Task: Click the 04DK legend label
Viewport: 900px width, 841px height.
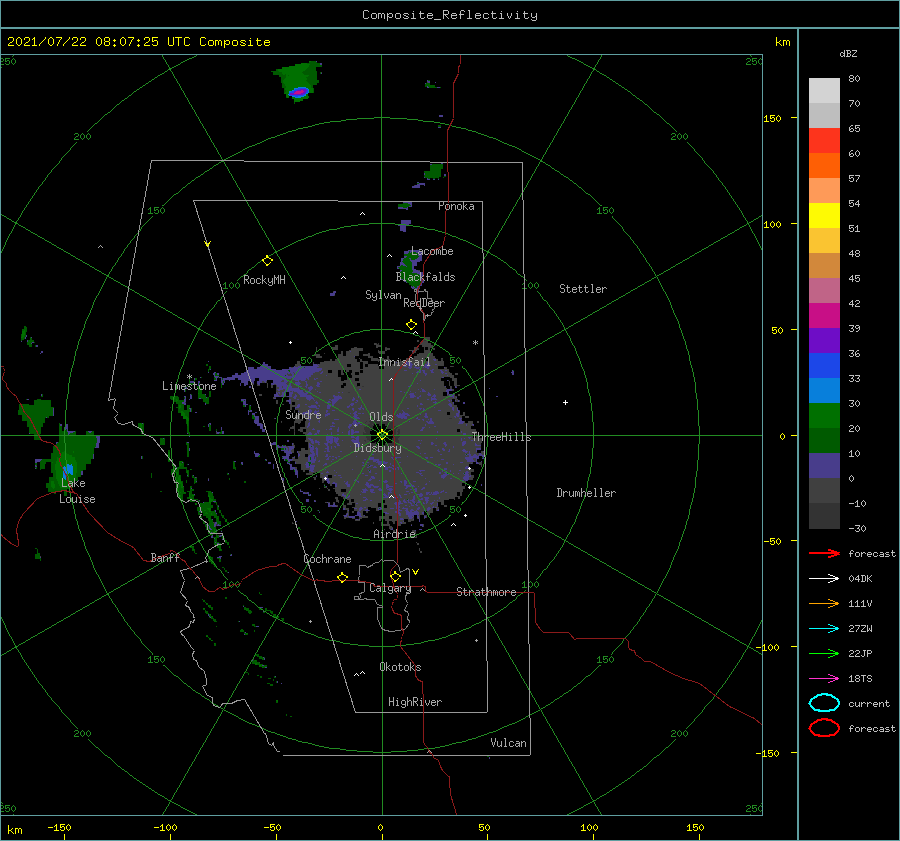Action: coord(860,579)
